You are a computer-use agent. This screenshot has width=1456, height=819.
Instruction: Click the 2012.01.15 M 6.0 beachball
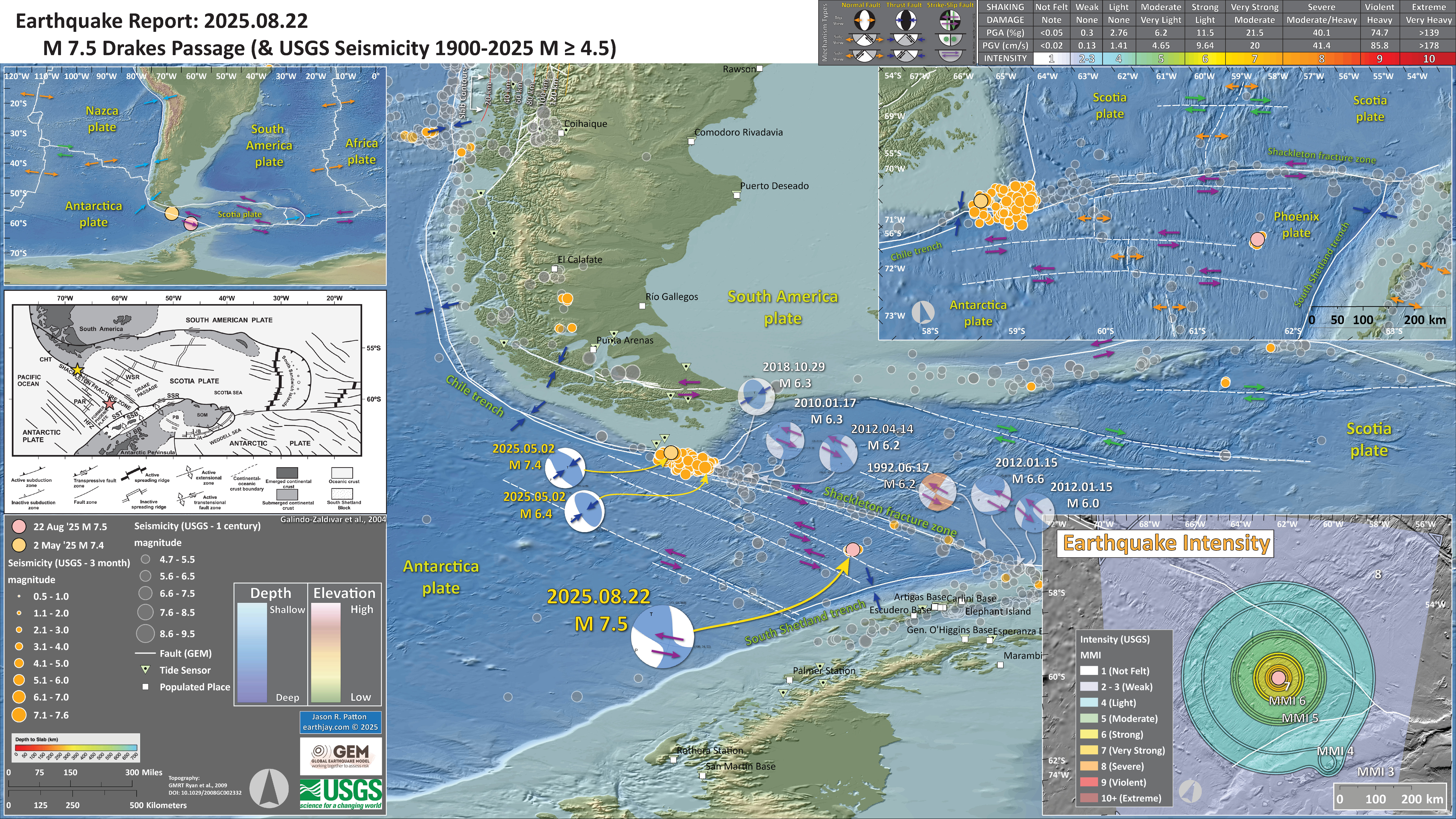click(x=1034, y=513)
